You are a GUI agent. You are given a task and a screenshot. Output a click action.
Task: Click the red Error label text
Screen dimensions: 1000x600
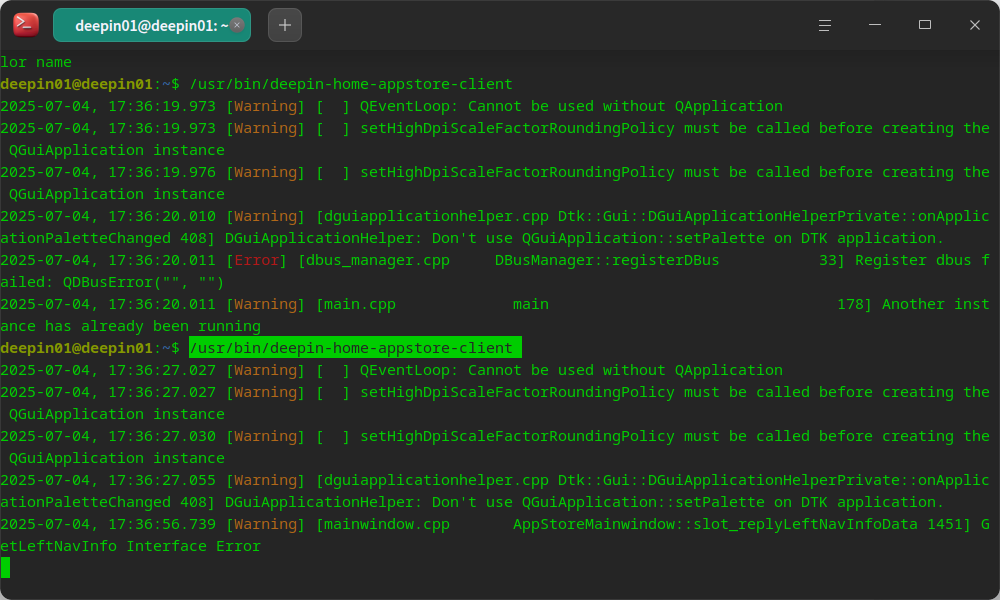click(256, 260)
